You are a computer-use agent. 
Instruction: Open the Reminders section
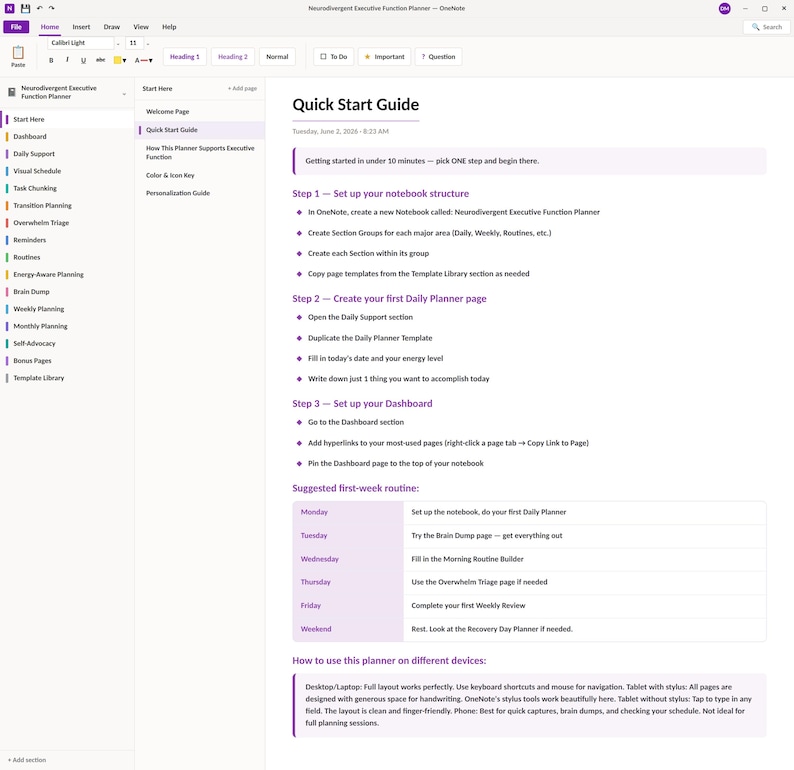click(x=67, y=240)
